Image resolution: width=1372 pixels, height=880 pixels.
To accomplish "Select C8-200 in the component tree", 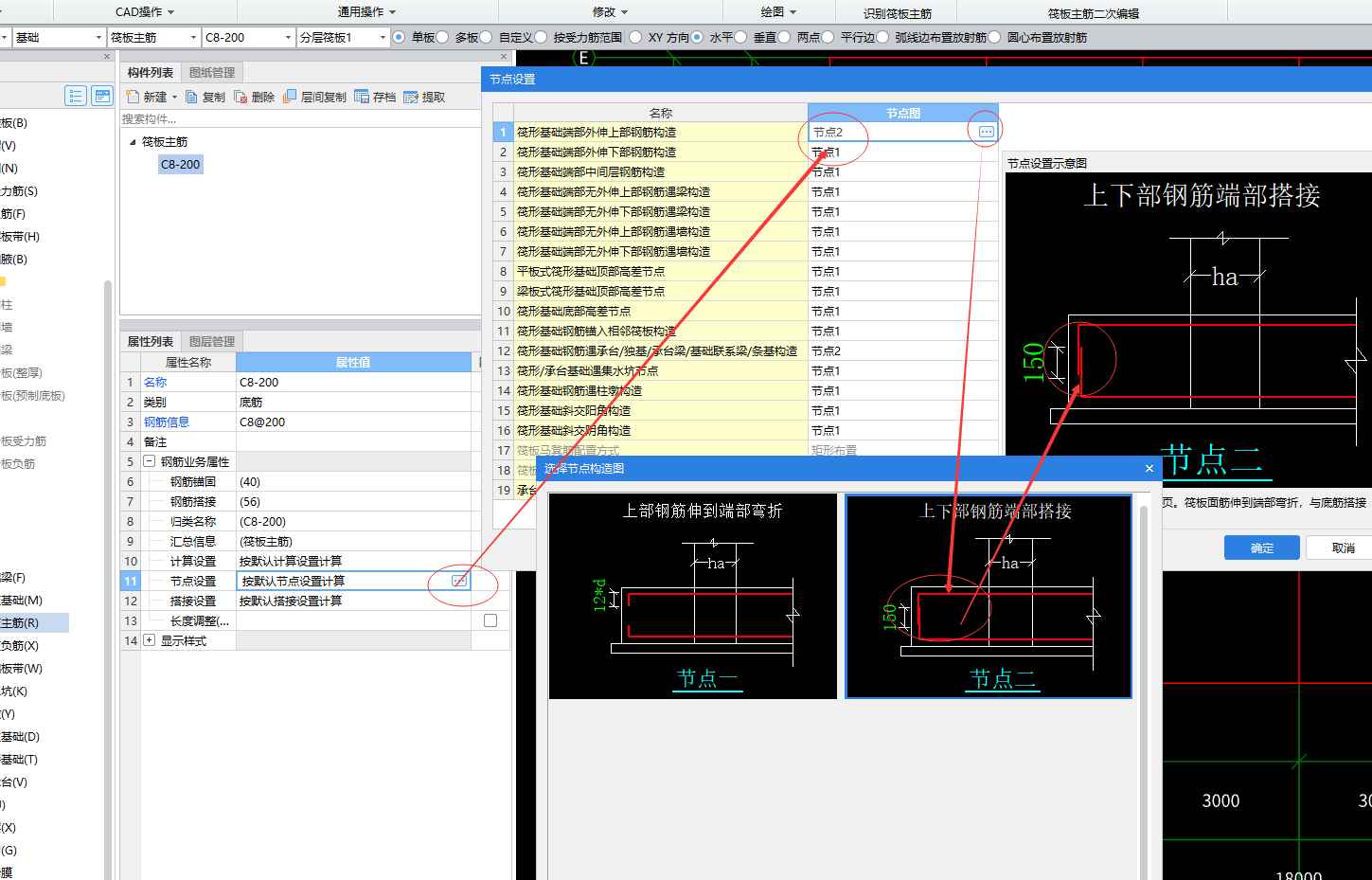I will [x=181, y=164].
